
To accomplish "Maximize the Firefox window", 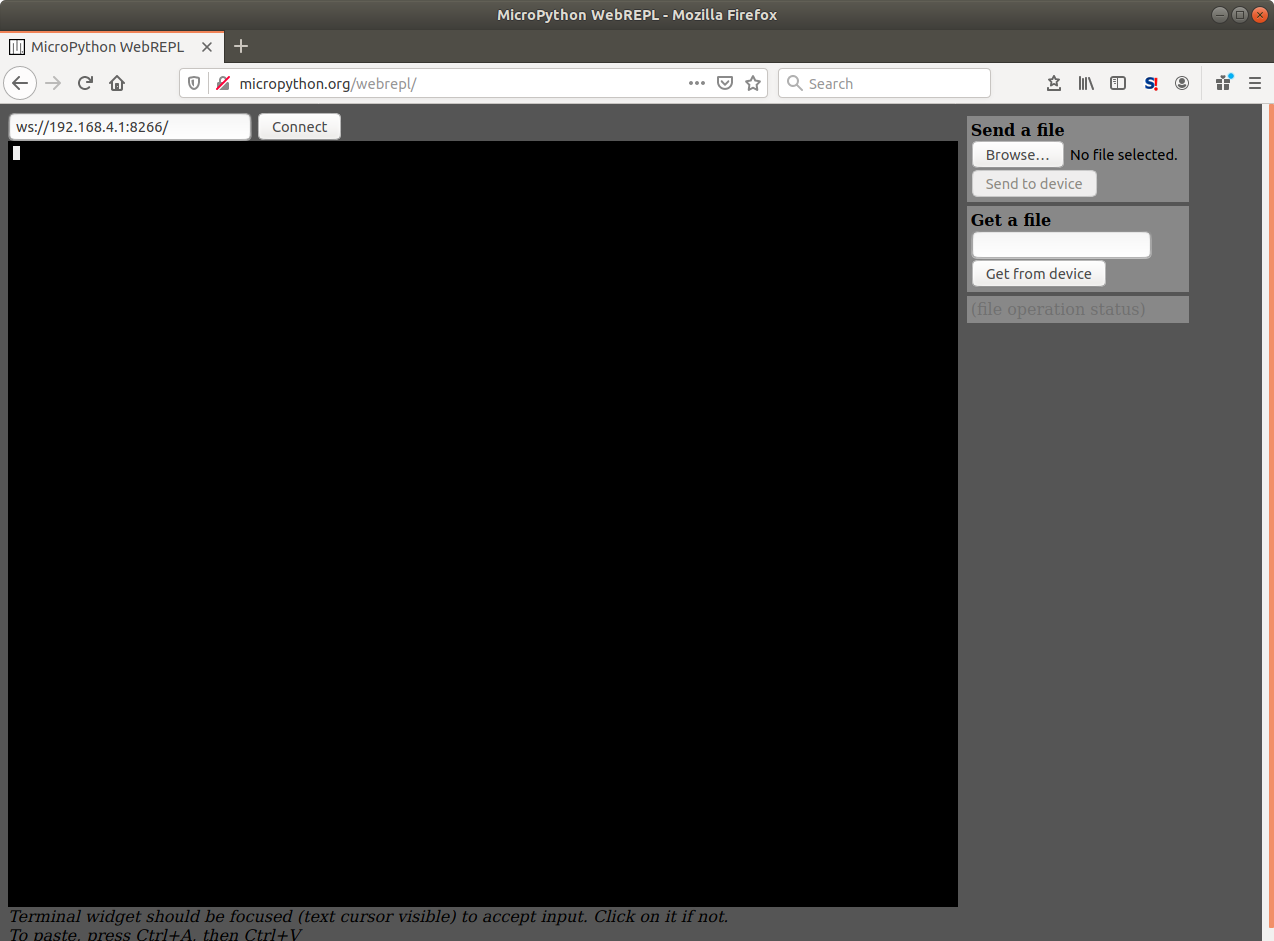I will [1239, 14].
